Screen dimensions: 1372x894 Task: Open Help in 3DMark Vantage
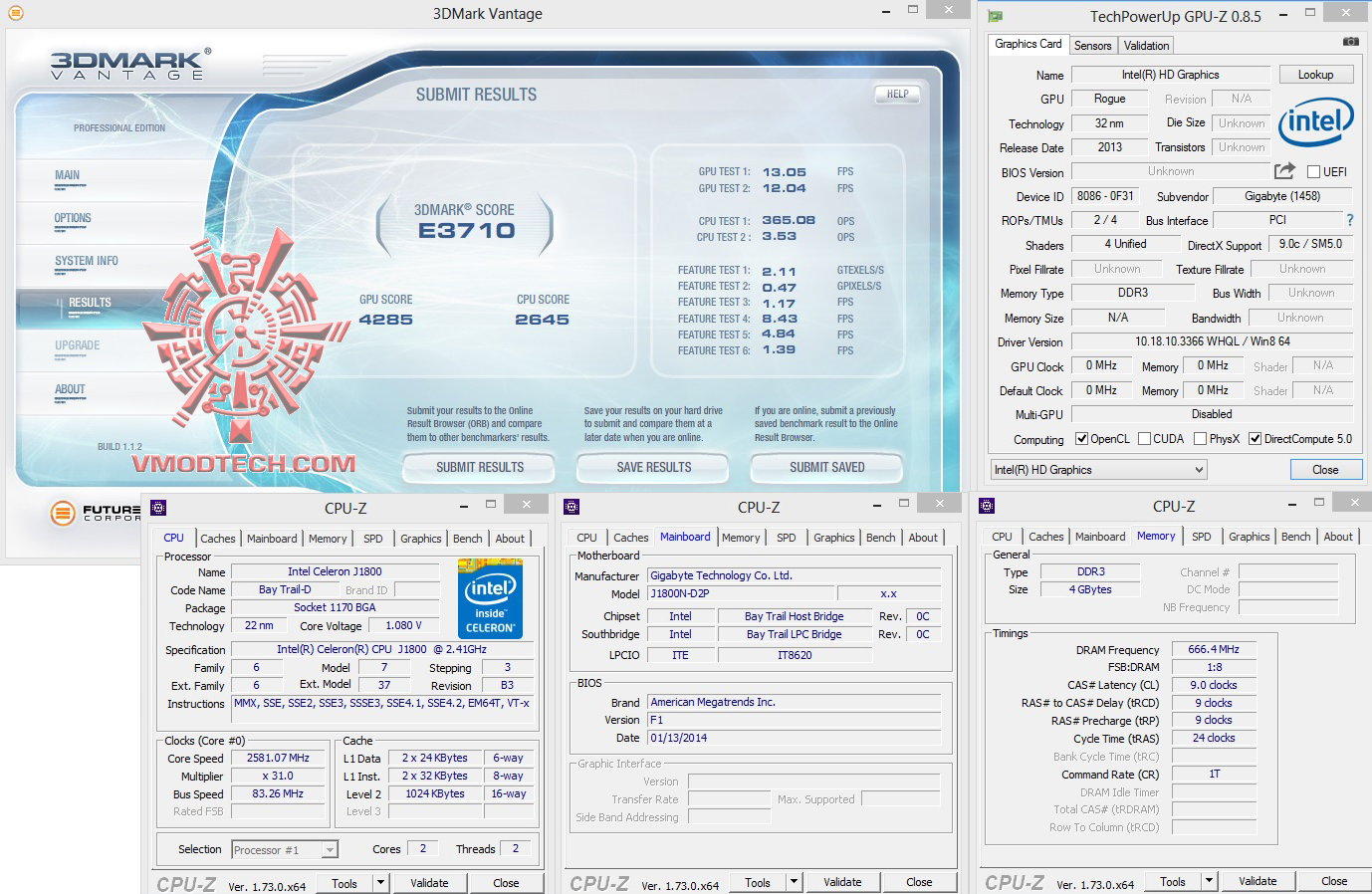897,95
